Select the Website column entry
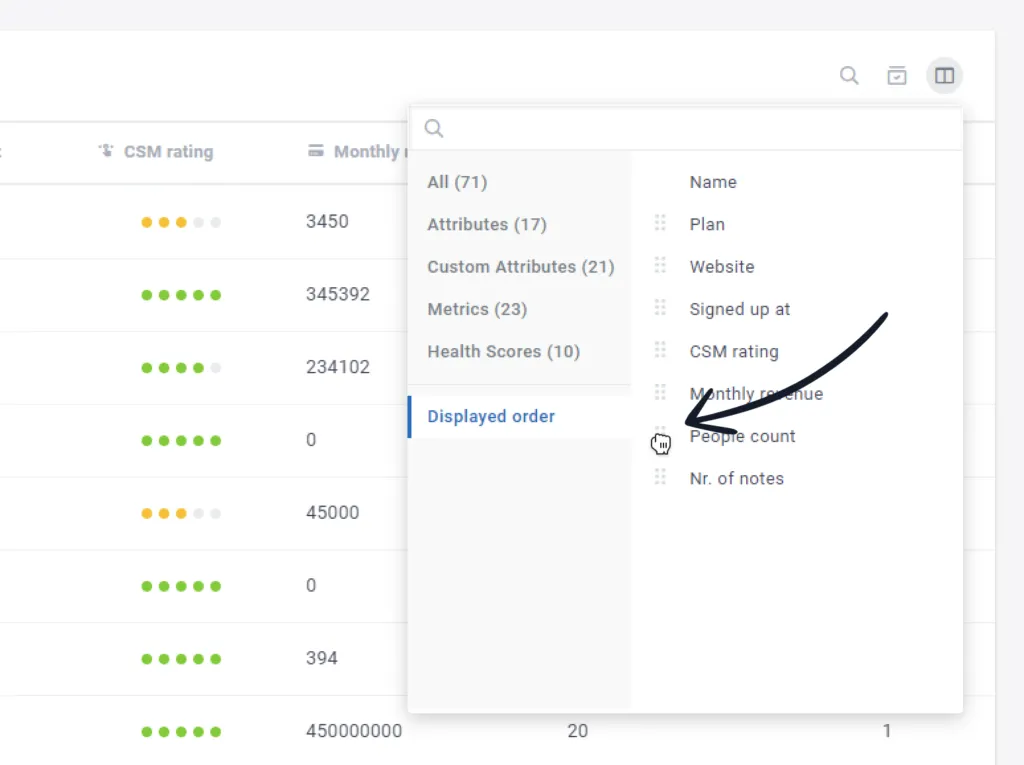 (x=722, y=267)
